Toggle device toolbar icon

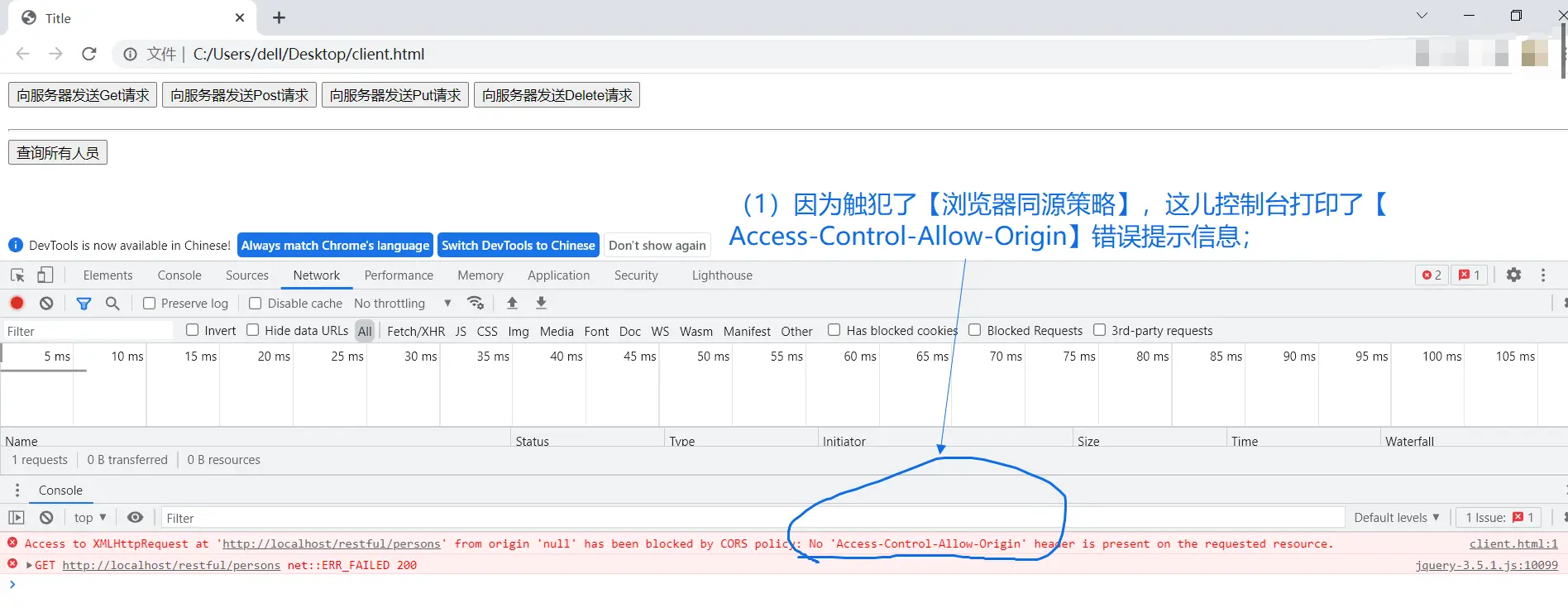tap(45, 275)
